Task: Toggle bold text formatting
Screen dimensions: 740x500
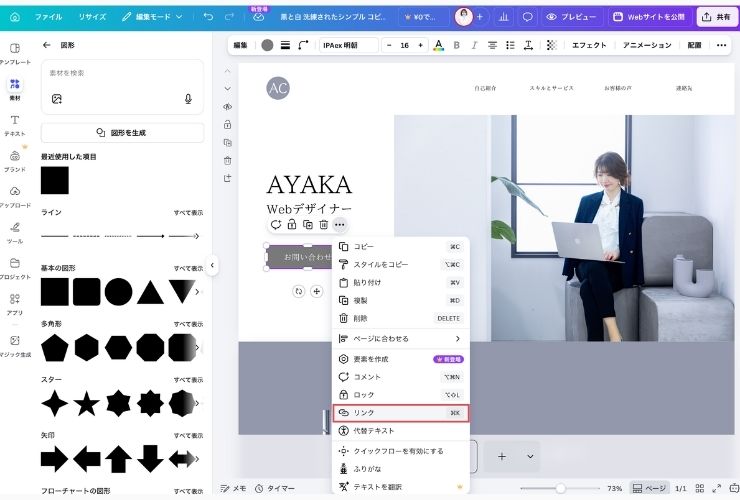Action: pos(457,45)
